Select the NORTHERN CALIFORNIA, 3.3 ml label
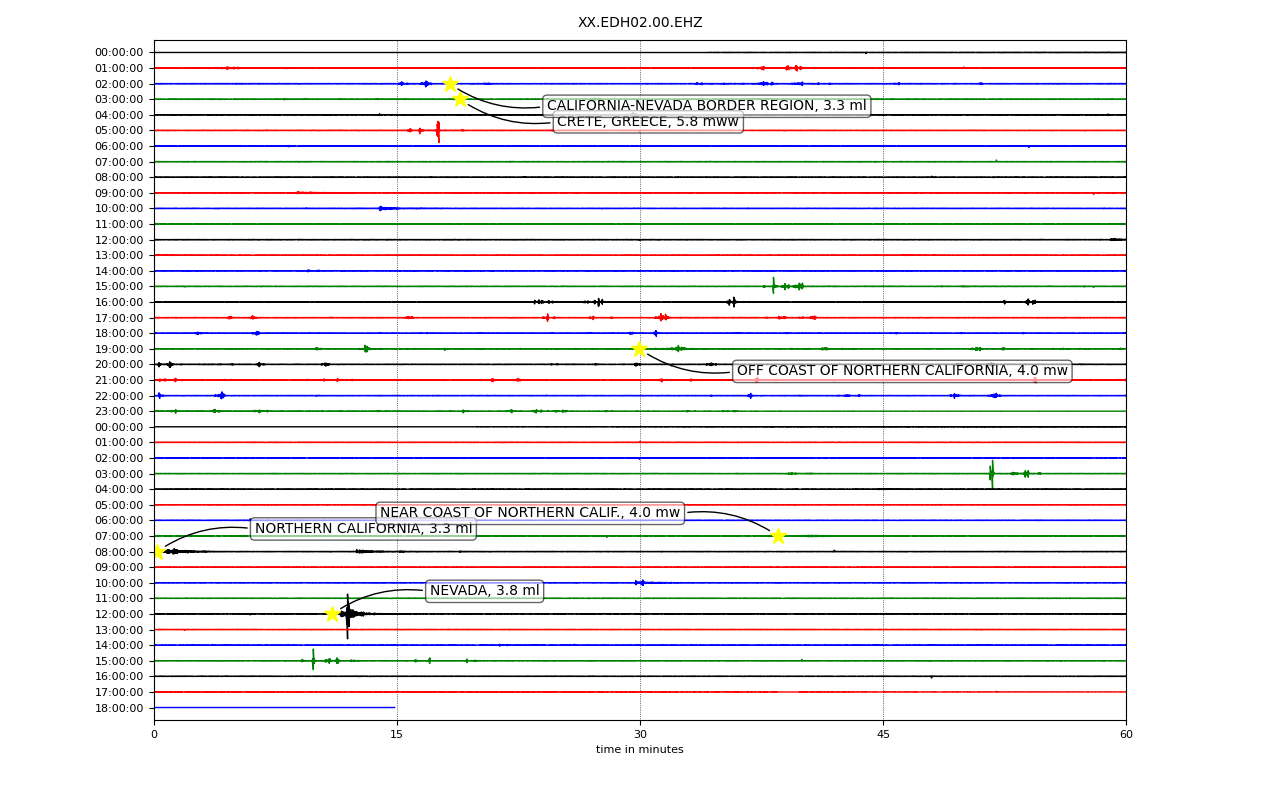The height and width of the screenshot is (800, 1280). (363, 529)
